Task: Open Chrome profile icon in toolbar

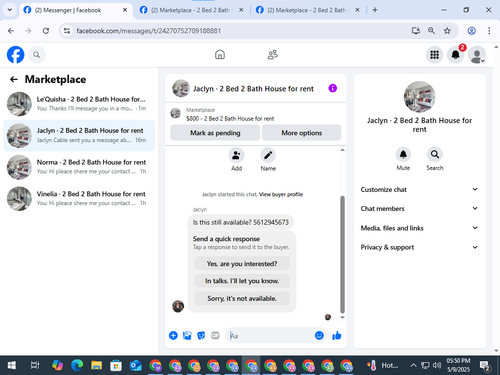Action: point(471,31)
